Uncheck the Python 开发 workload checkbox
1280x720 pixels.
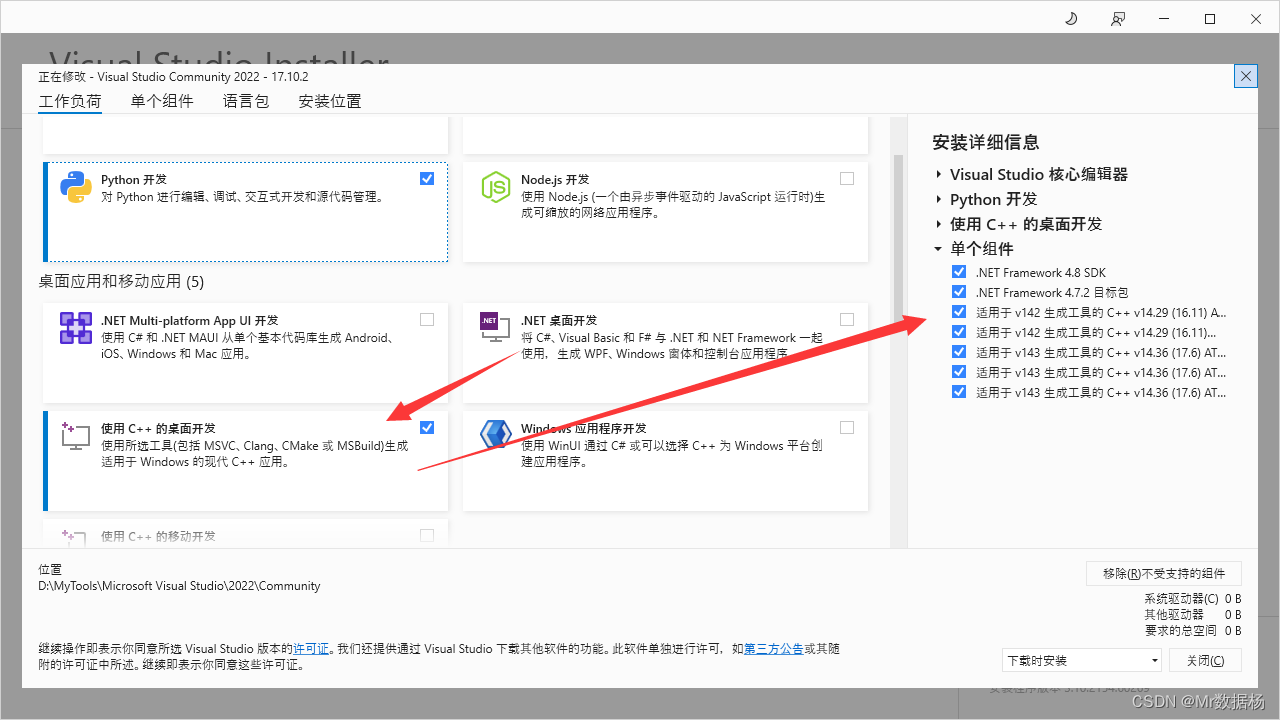click(427, 179)
